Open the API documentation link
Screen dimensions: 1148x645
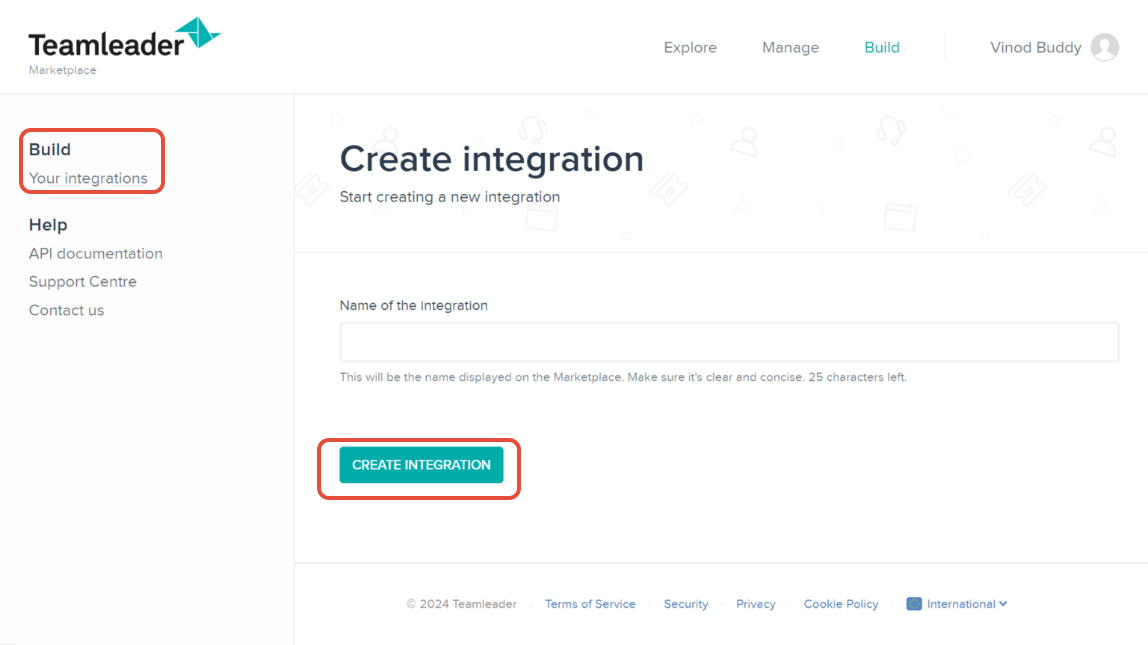pos(96,254)
